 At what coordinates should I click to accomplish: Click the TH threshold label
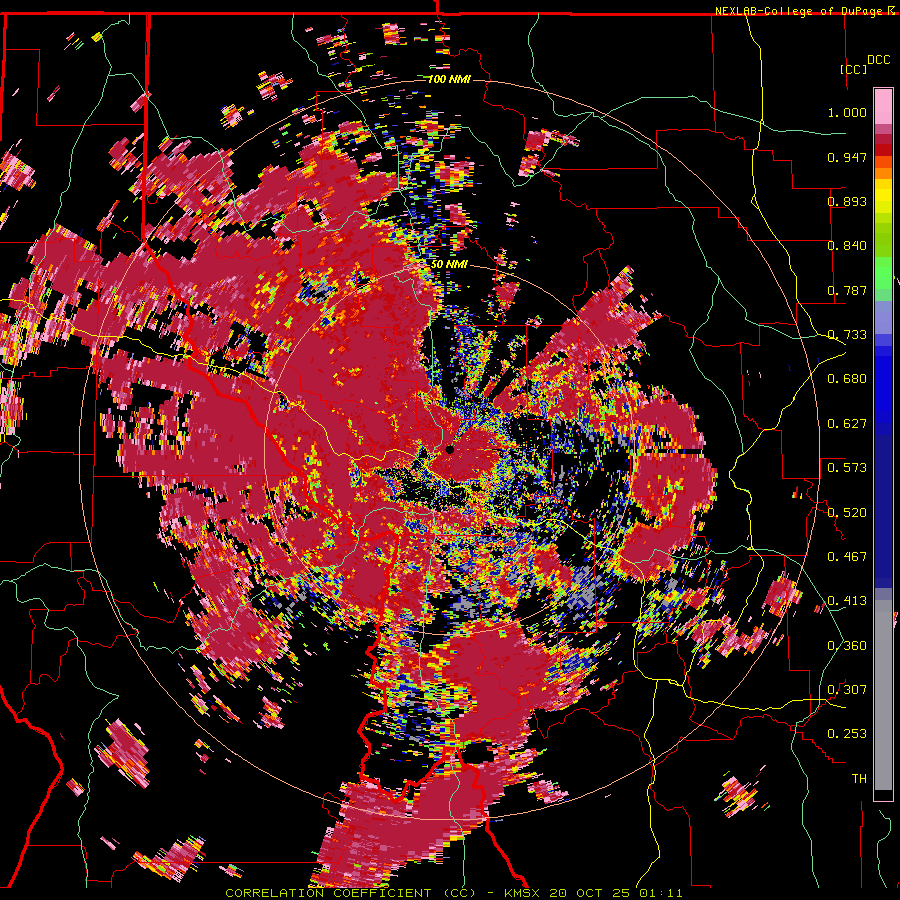pyautogui.click(x=859, y=779)
